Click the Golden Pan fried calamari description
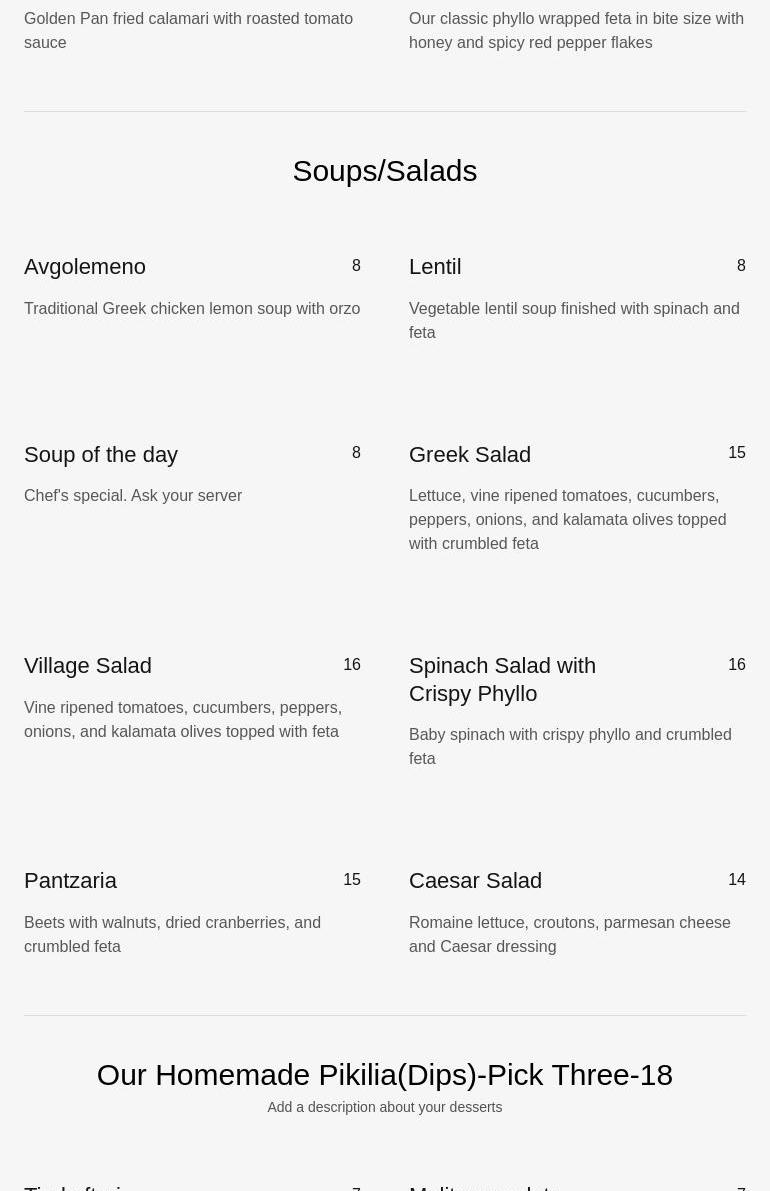Viewport: 770px width, 1191px height. (x=188, y=30)
